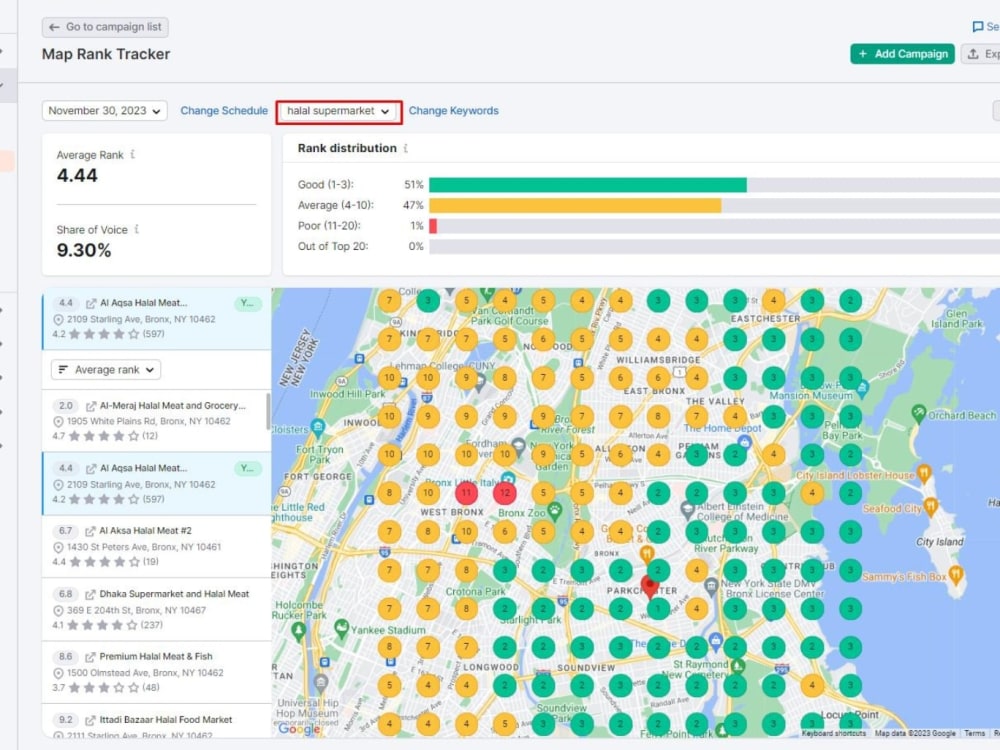Open the Average rank sort dropdown

[106, 370]
